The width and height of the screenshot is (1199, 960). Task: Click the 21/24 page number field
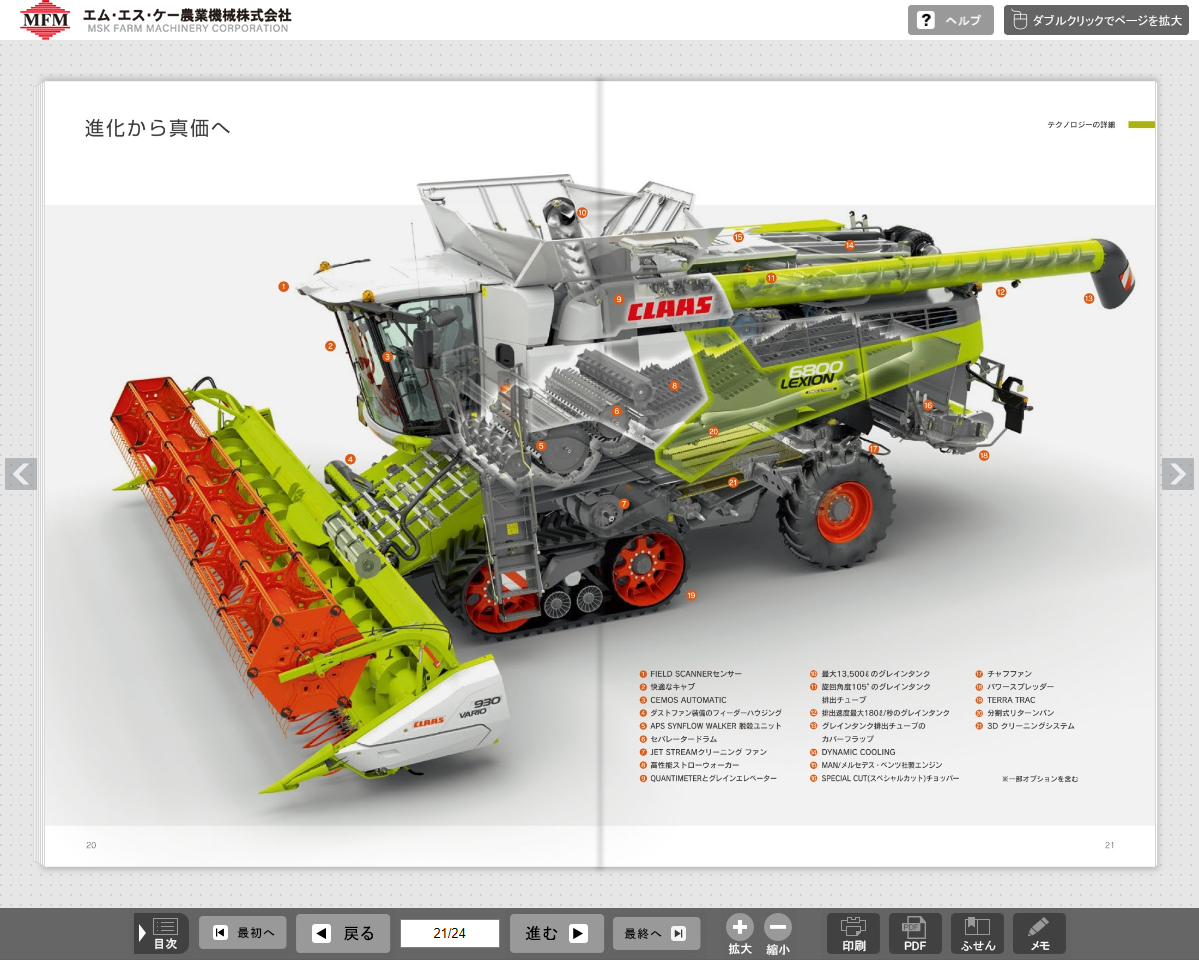(450, 933)
